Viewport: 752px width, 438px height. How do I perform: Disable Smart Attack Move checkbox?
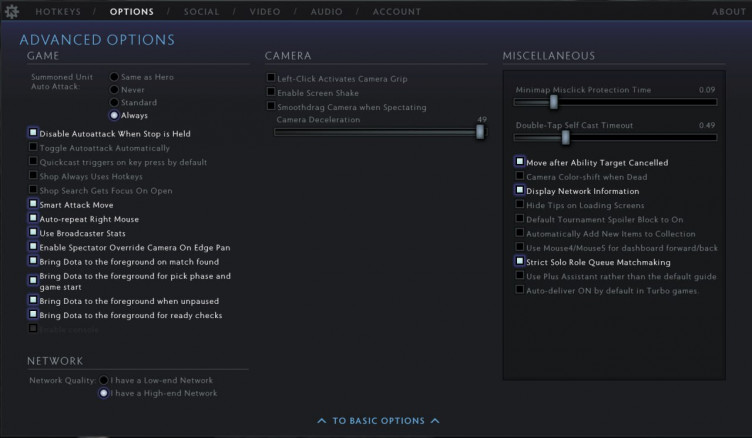pyautogui.click(x=33, y=204)
